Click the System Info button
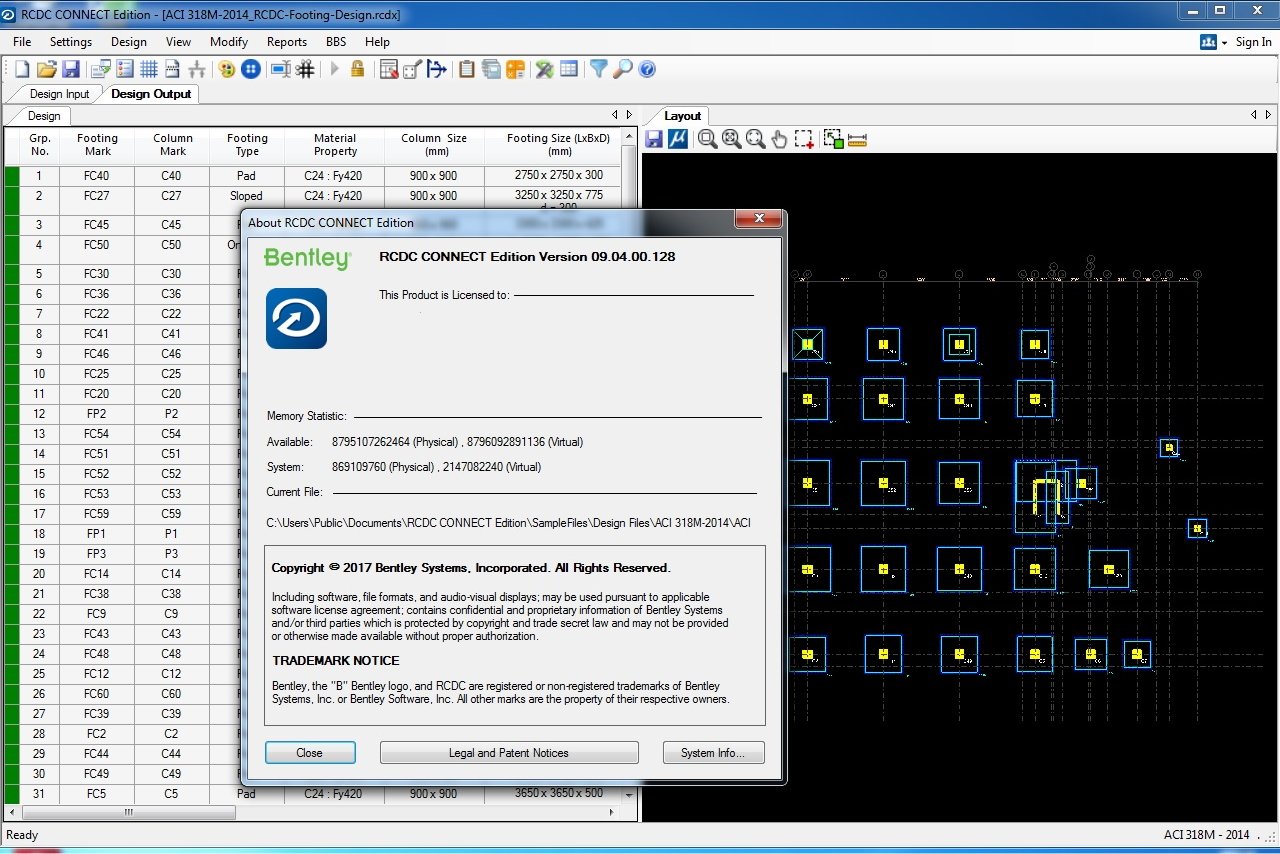The height and width of the screenshot is (854, 1280). tap(714, 753)
